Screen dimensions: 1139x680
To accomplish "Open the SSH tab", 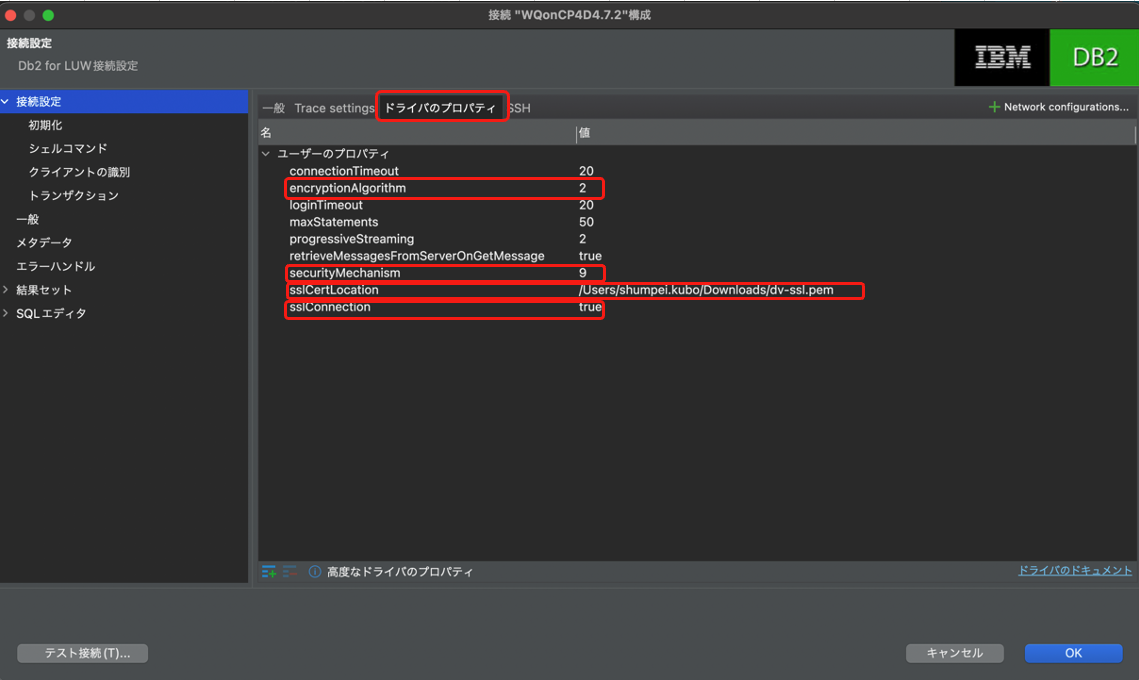I will (x=519, y=108).
